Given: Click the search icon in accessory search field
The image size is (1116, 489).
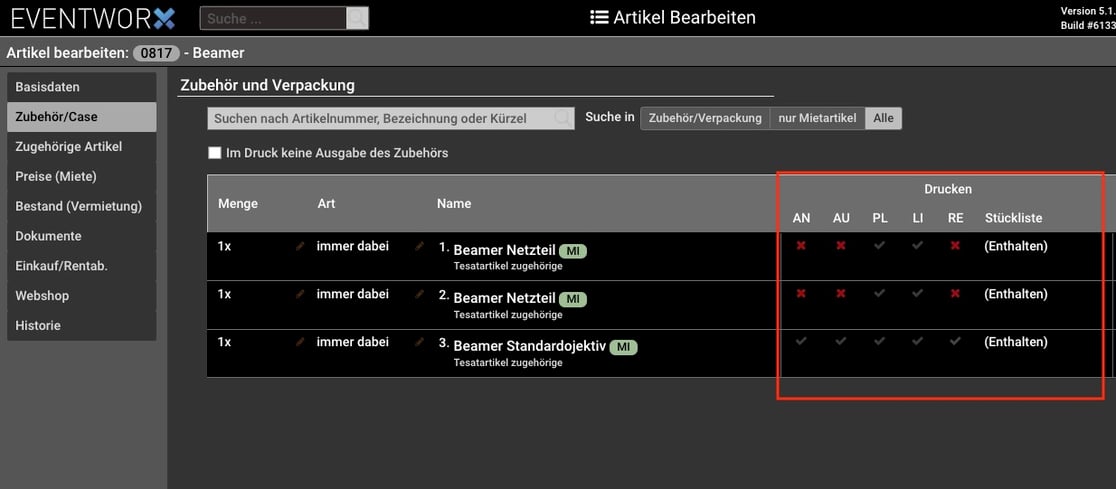Looking at the screenshot, I should 563,118.
